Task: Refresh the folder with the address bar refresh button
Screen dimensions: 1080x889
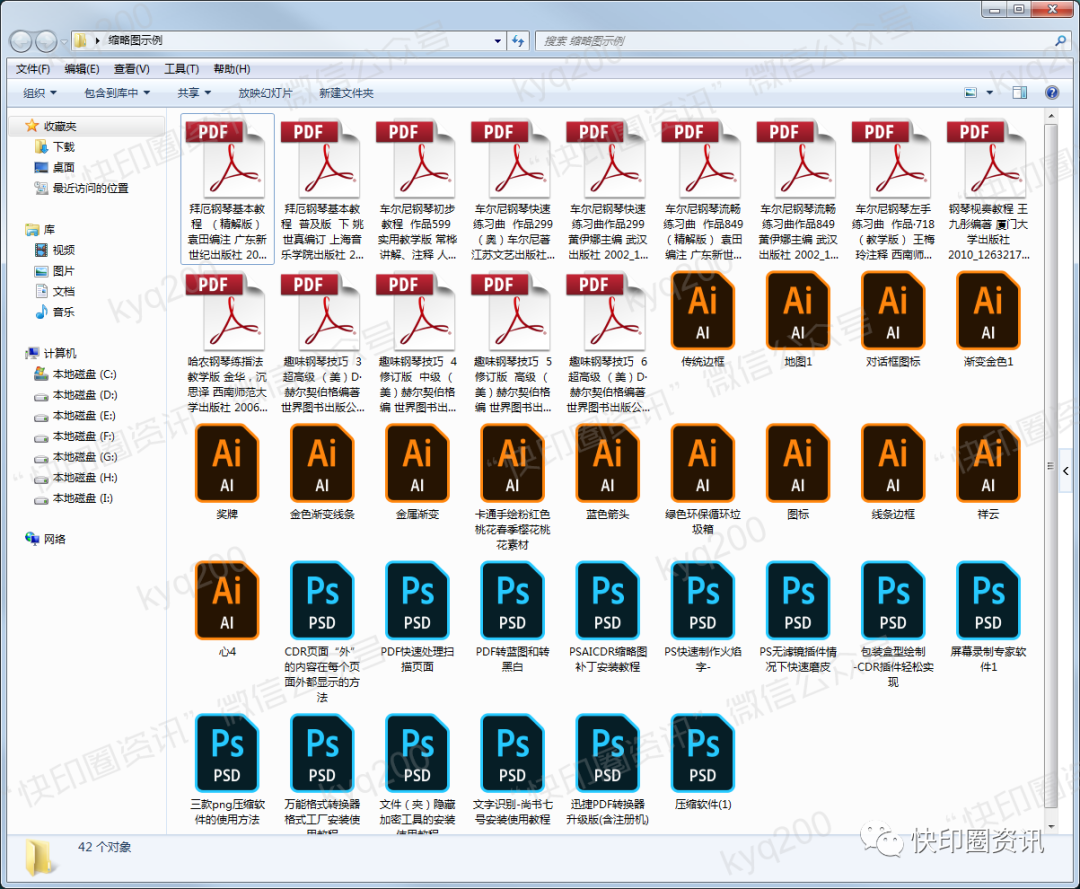Action: [x=519, y=41]
